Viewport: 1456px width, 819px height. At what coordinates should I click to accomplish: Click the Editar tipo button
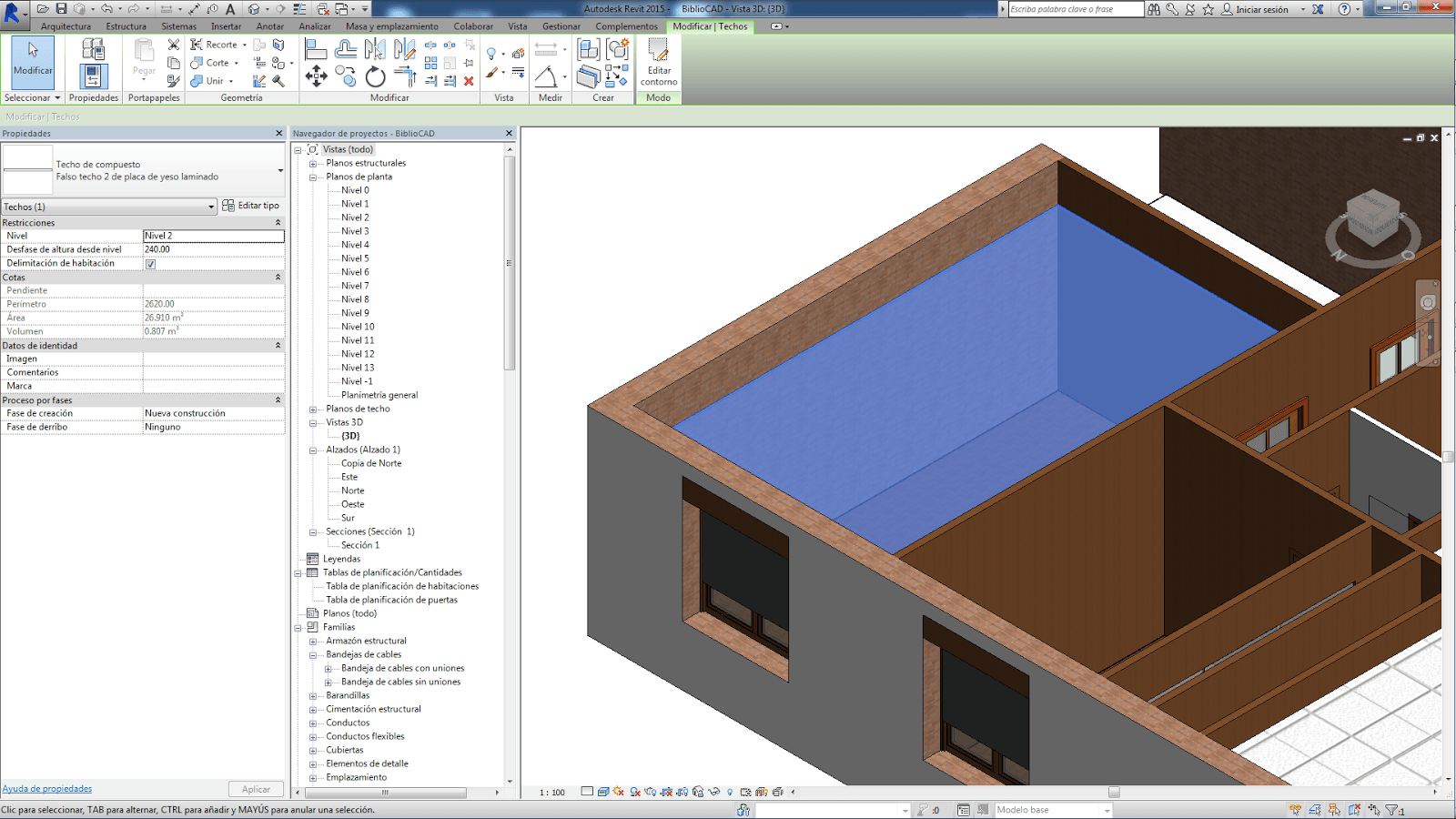click(x=251, y=206)
